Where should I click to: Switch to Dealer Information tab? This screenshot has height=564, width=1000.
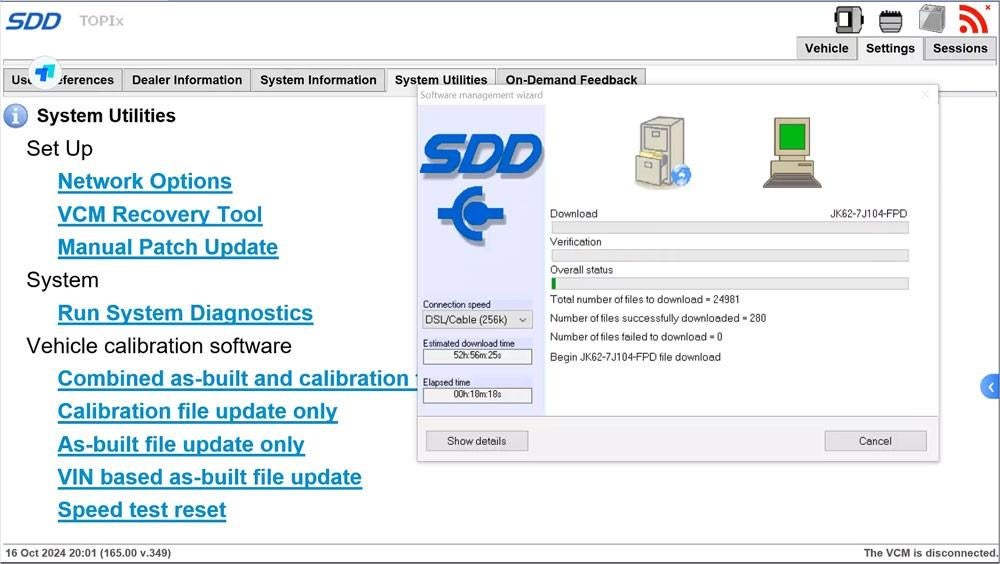187,80
